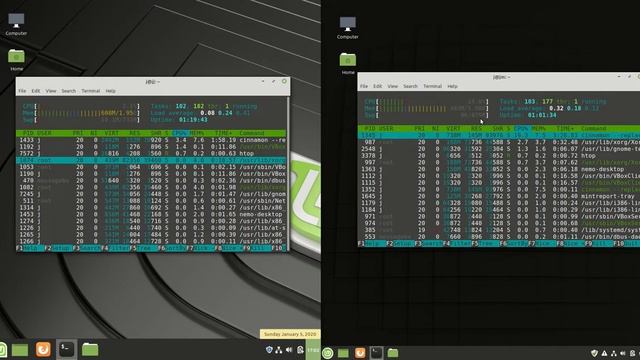Select PID 1433 cinnamon row in left htop
The image size is (640, 360).
(151, 140)
